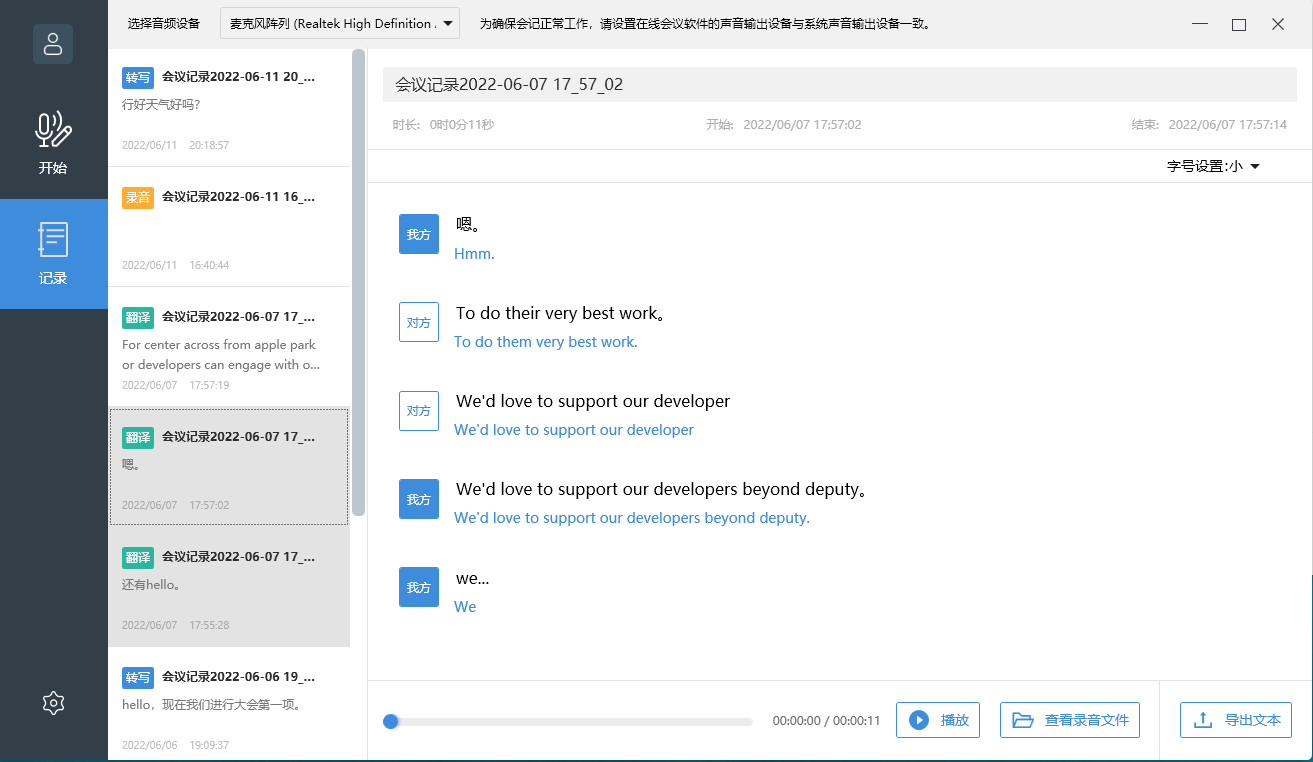Select the record dated 17:57:02 with 嗯。

[229, 467]
